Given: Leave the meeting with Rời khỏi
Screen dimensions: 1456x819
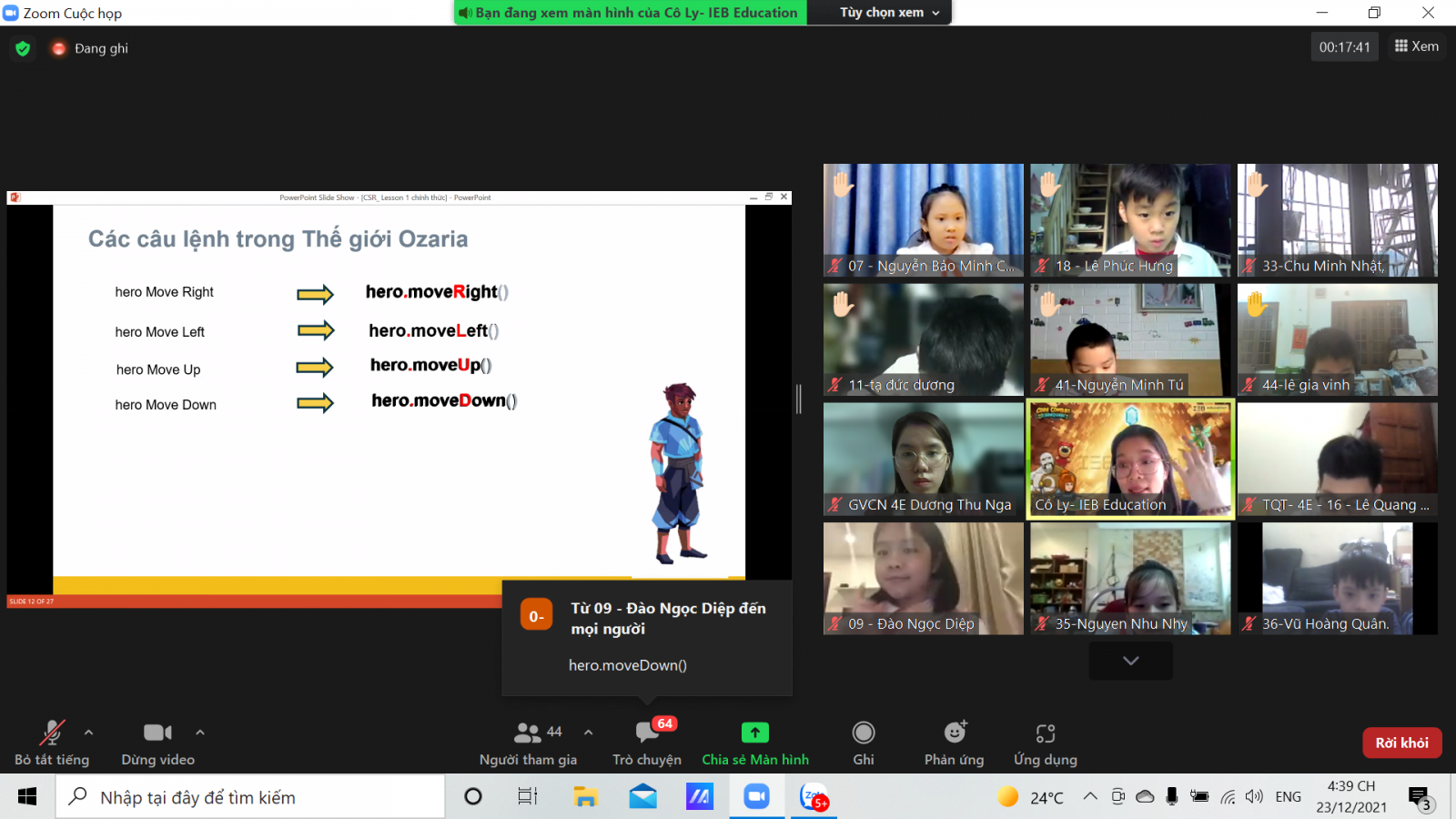Looking at the screenshot, I should pyautogui.click(x=1401, y=743).
